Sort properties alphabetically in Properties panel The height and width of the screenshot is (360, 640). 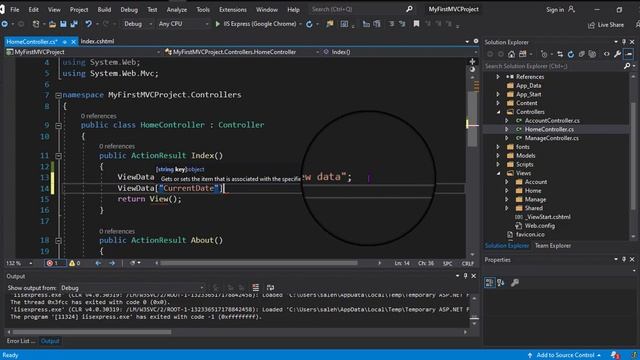click(x=501, y=282)
